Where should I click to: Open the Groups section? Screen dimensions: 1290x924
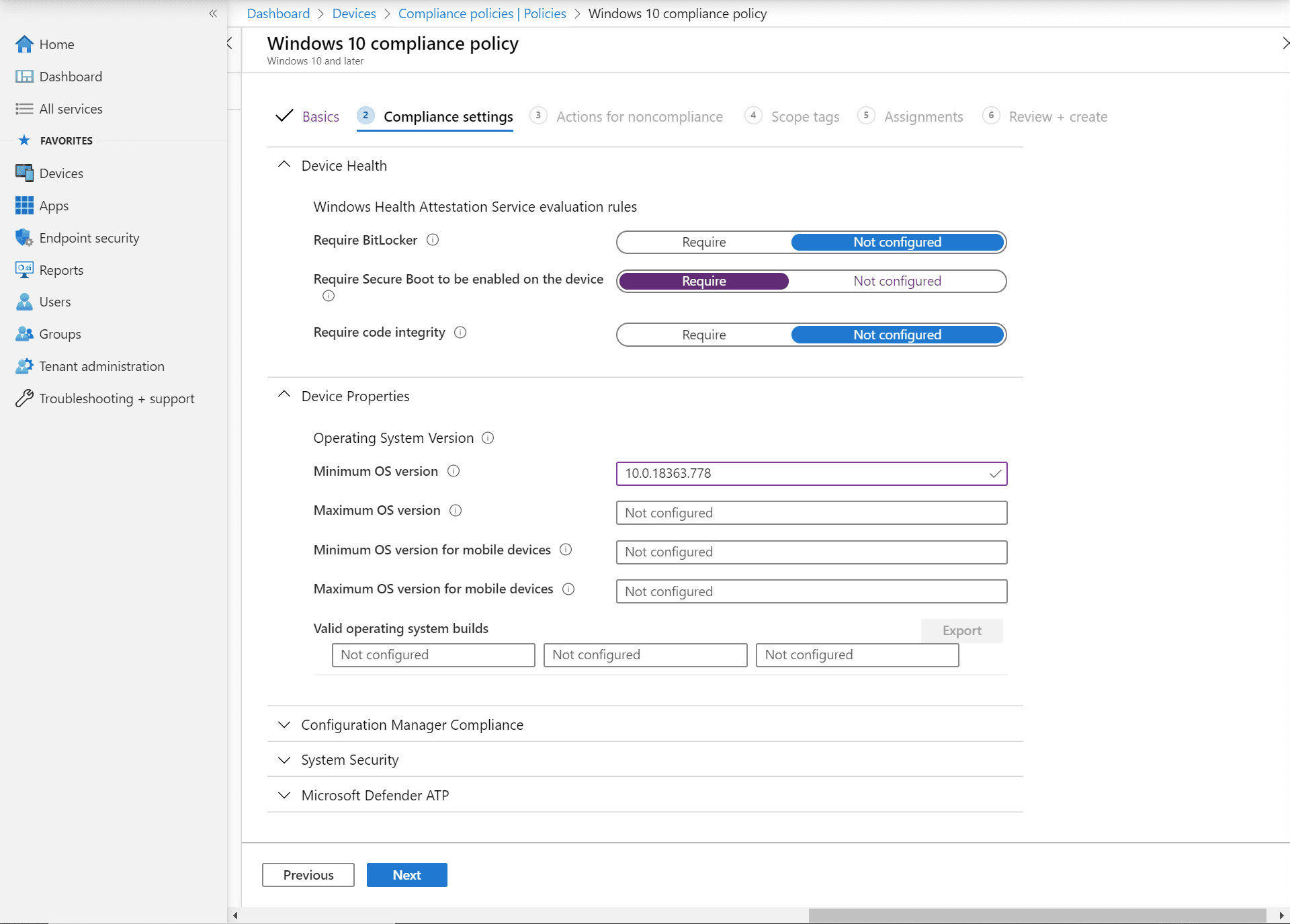tap(58, 334)
